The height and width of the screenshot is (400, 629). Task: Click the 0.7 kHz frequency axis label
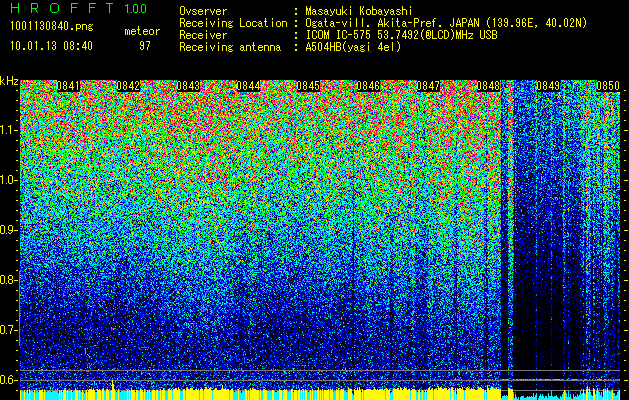pos(8,330)
